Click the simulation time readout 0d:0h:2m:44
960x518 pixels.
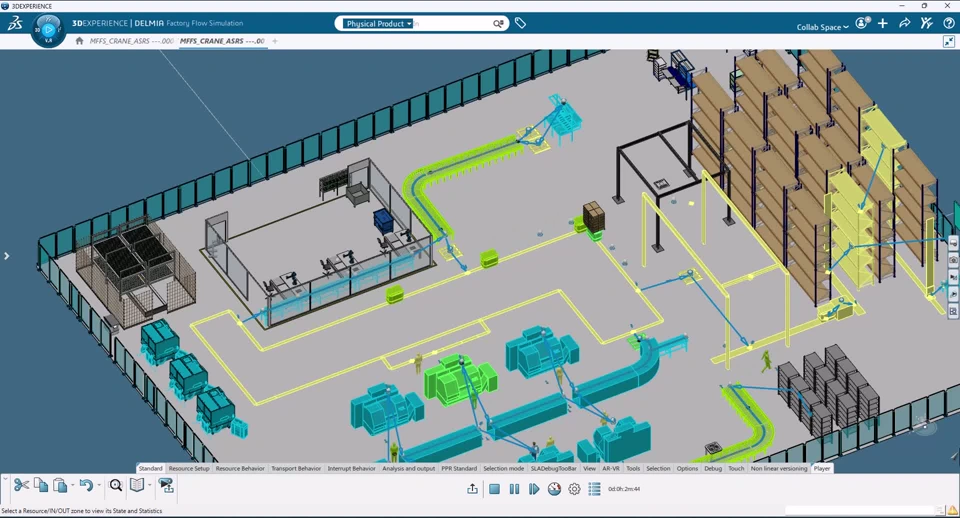[624, 489]
